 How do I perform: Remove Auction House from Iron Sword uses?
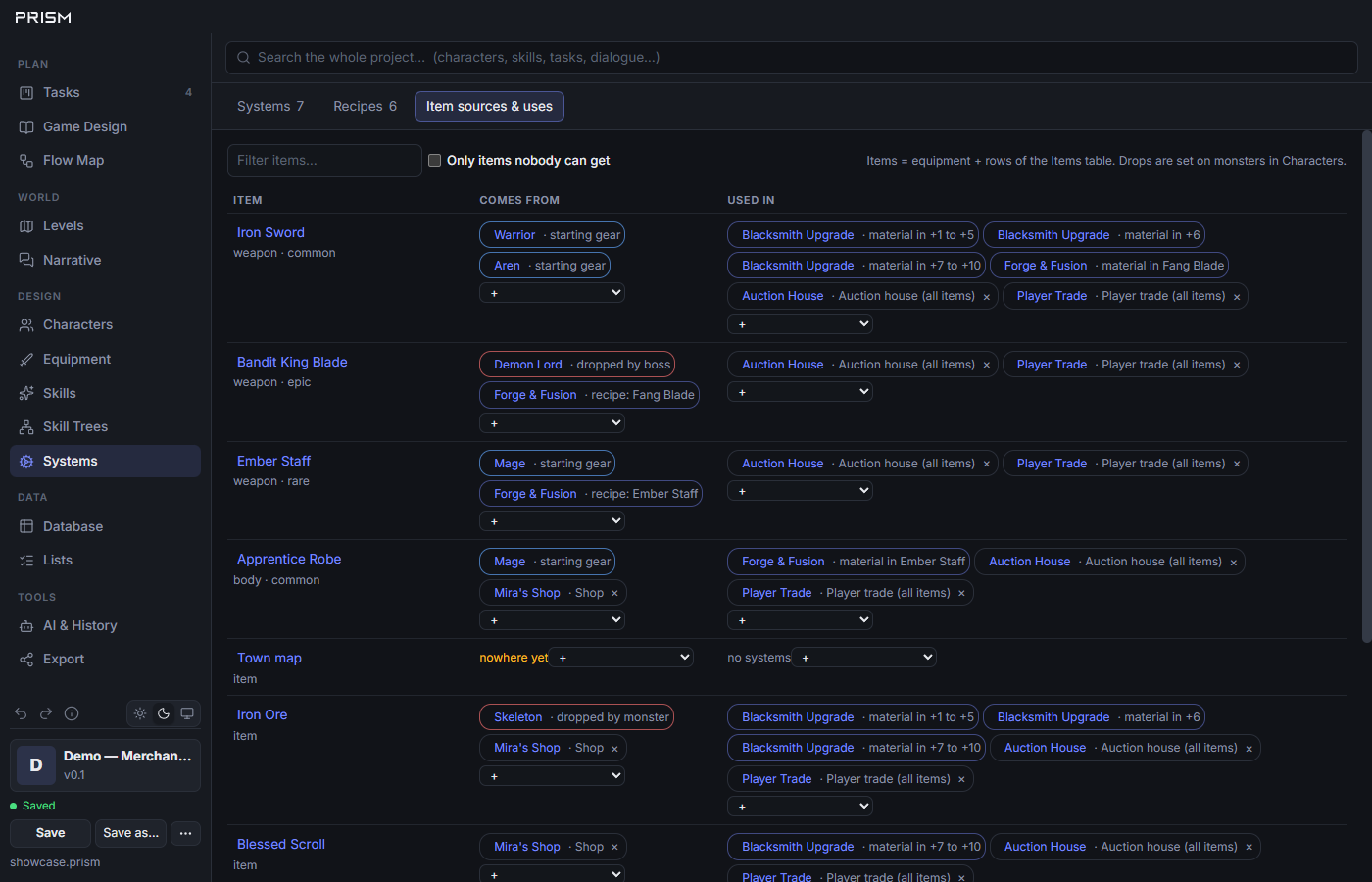(x=986, y=297)
